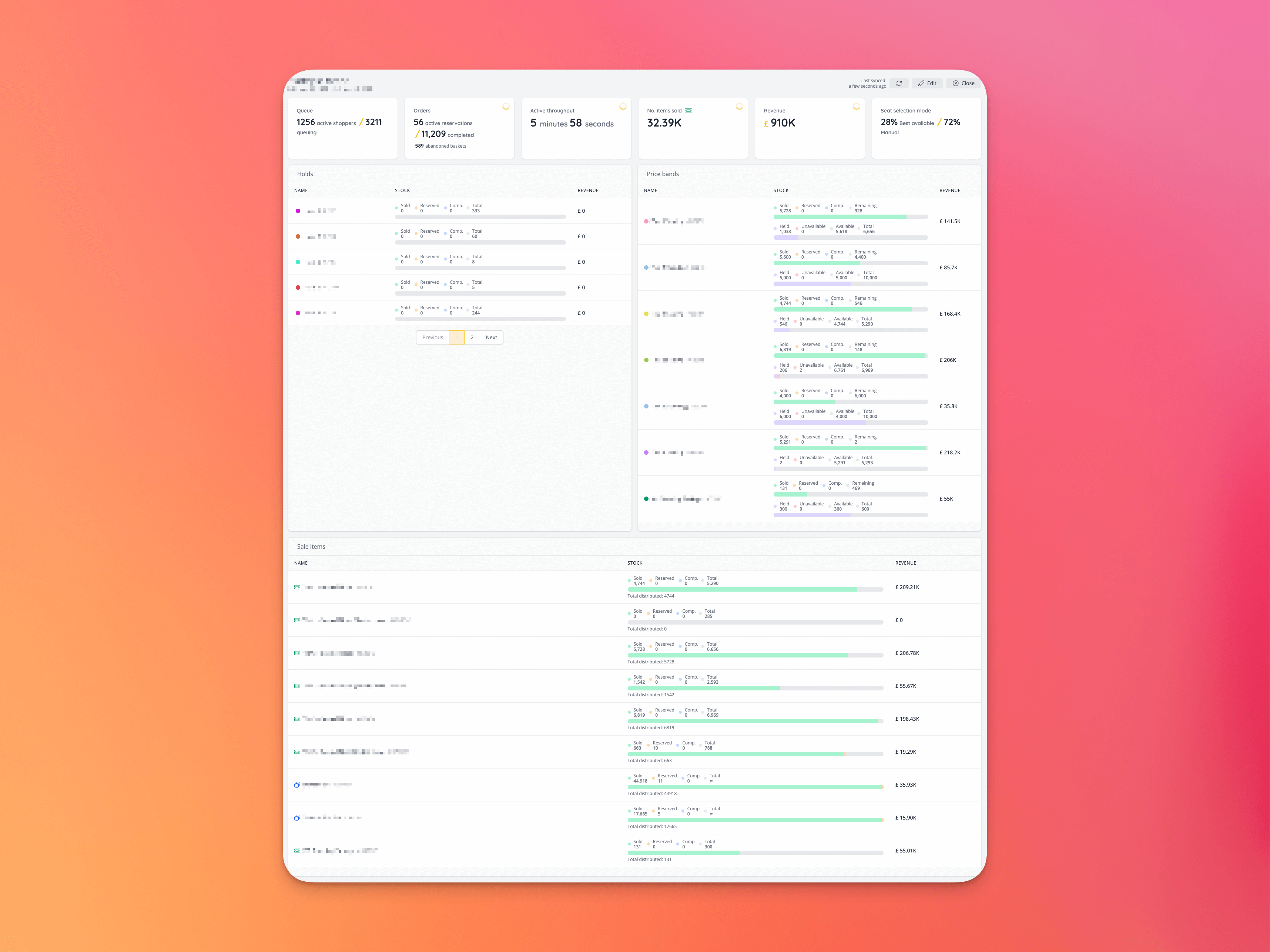Select the pencil icon inside the Edit button

tap(921, 83)
